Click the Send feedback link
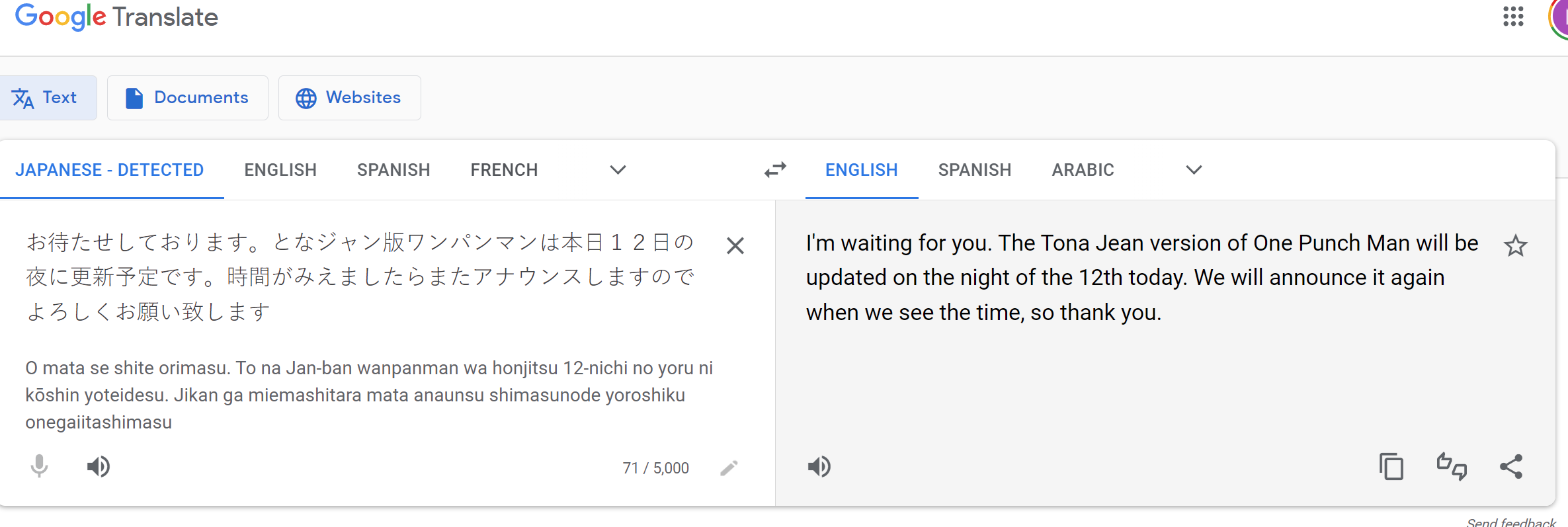Viewport: 1568px width, 527px height. [1510, 522]
